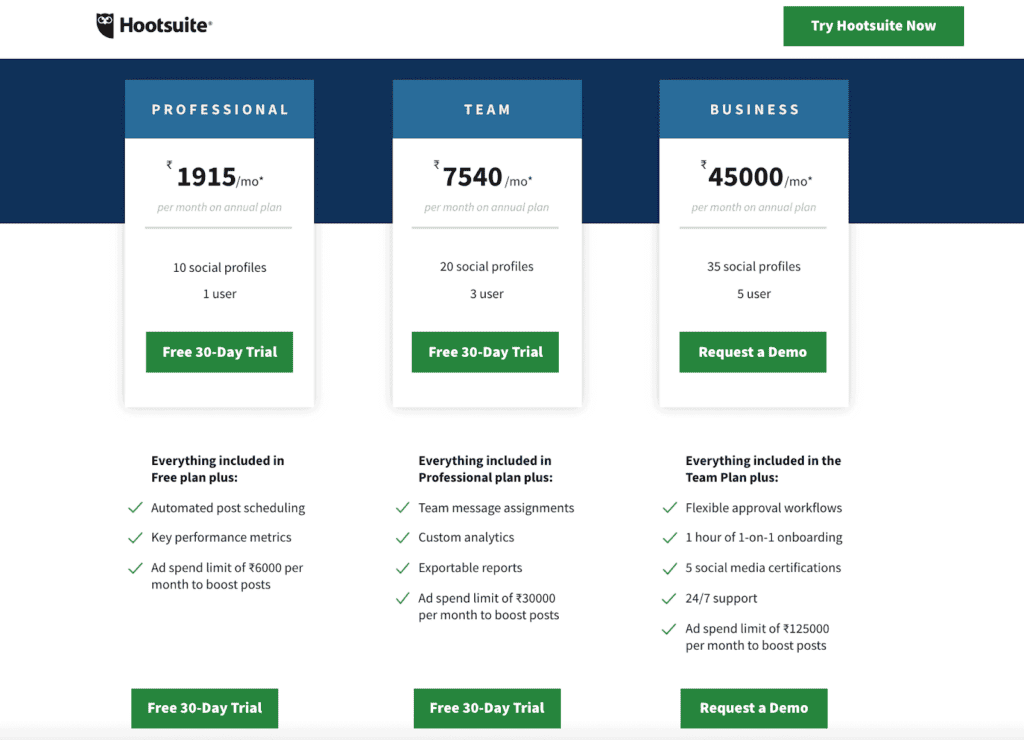The height and width of the screenshot is (740, 1024).
Task: Select the BUSINESS plan header
Action: [753, 108]
